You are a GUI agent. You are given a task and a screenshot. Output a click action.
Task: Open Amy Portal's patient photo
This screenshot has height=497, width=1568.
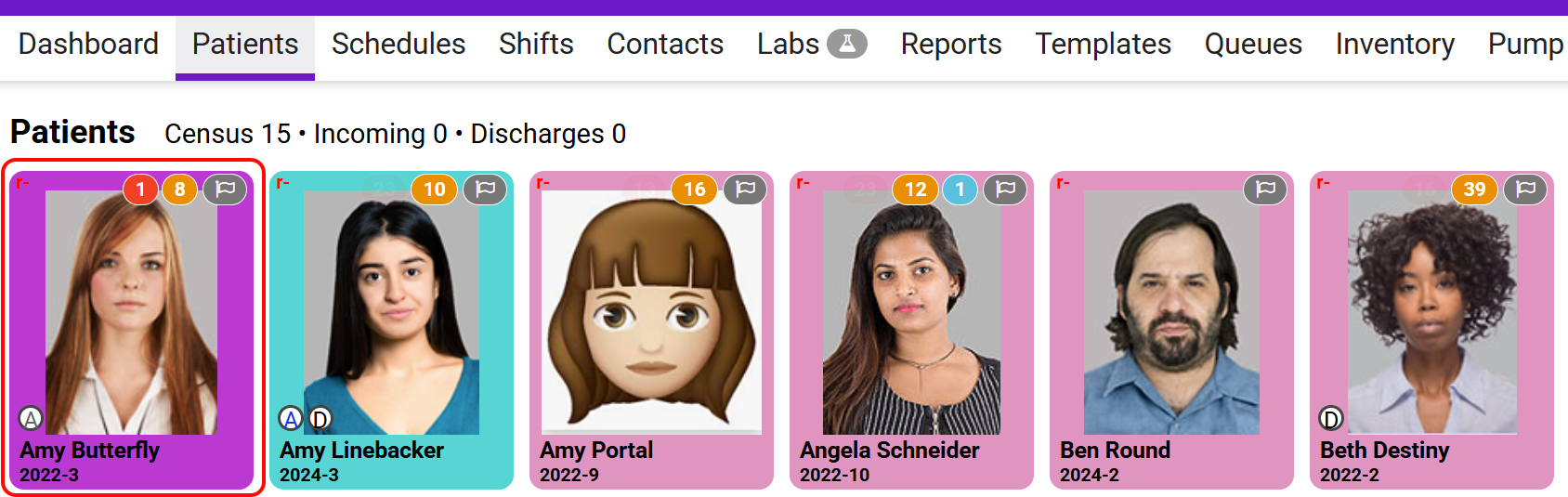pyautogui.click(x=651, y=312)
